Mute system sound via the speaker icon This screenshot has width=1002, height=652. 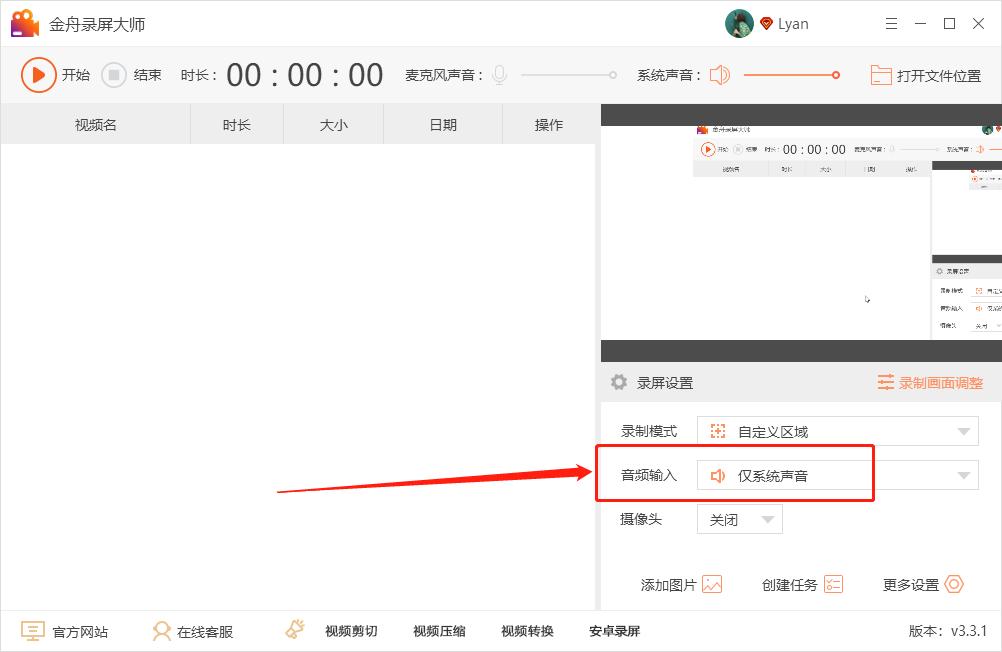718,74
